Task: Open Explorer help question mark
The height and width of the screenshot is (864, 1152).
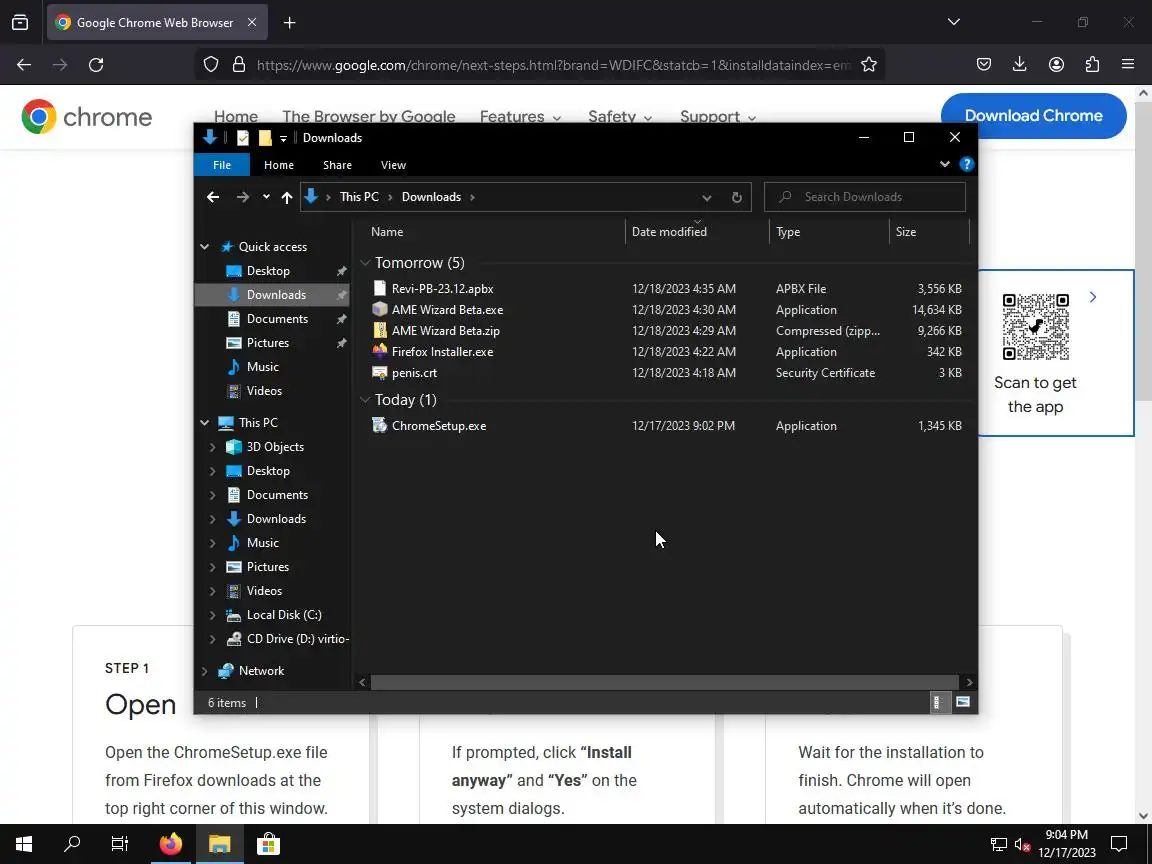Action: point(967,164)
